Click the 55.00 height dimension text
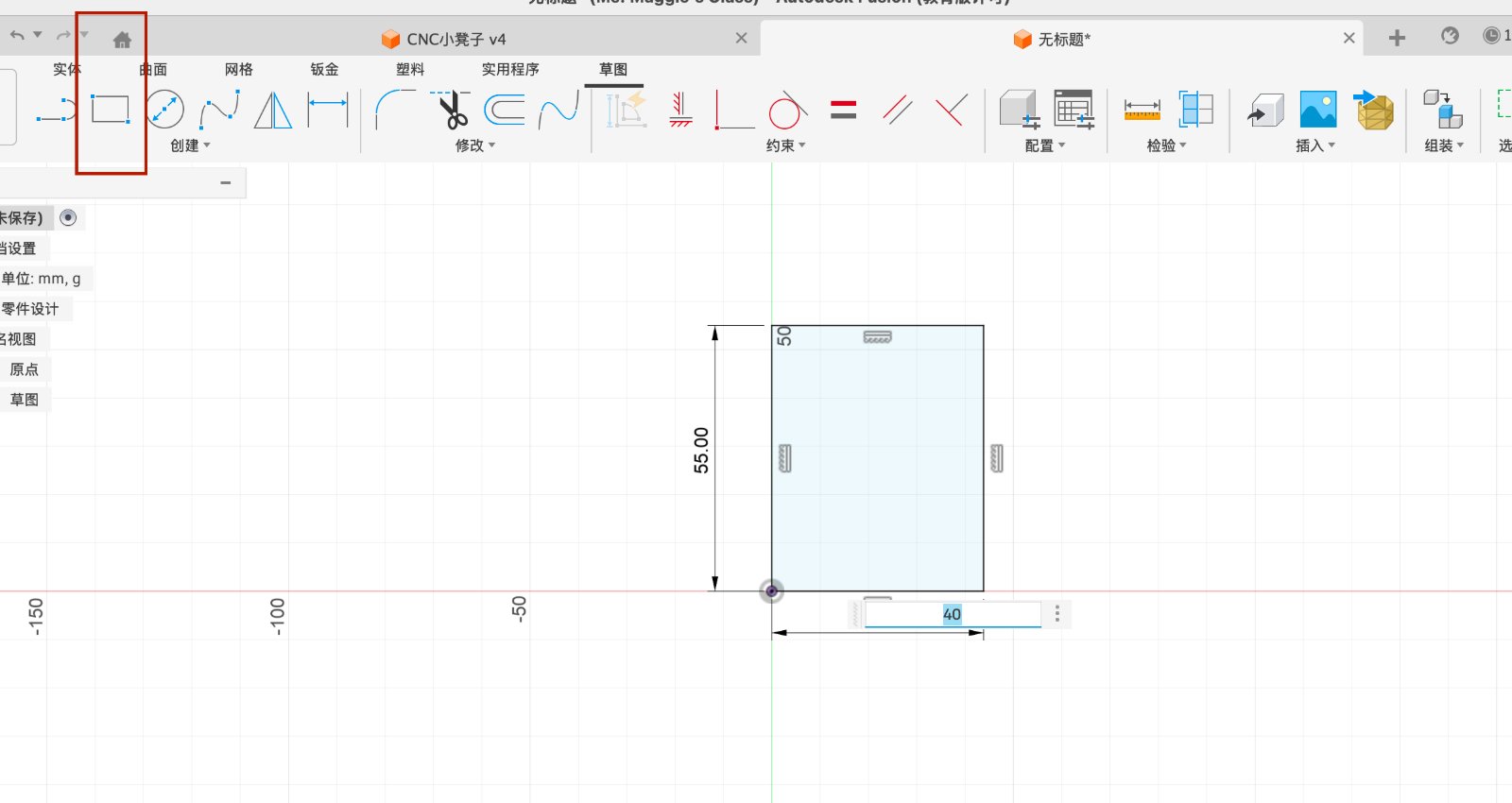The width and height of the screenshot is (1512, 803). point(701,451)
